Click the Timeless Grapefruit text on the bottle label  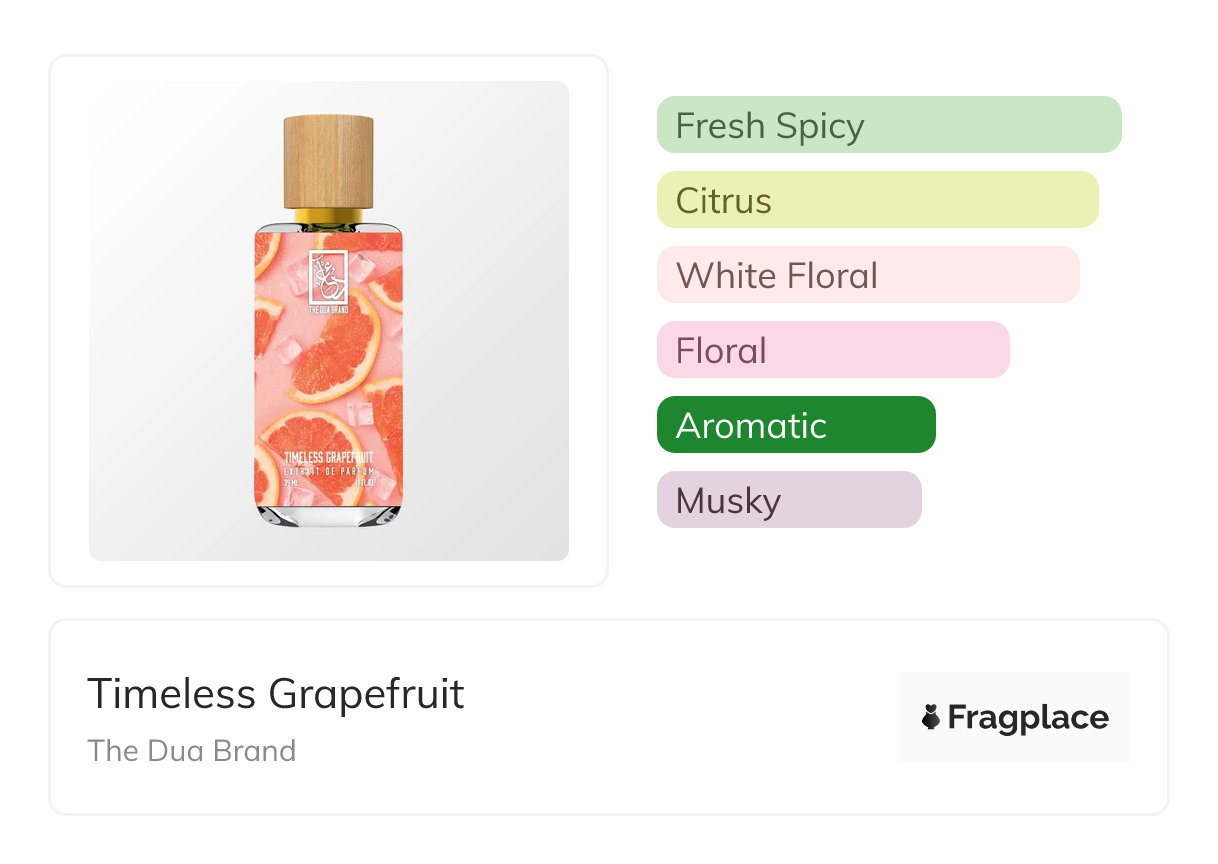coord(328,457)
